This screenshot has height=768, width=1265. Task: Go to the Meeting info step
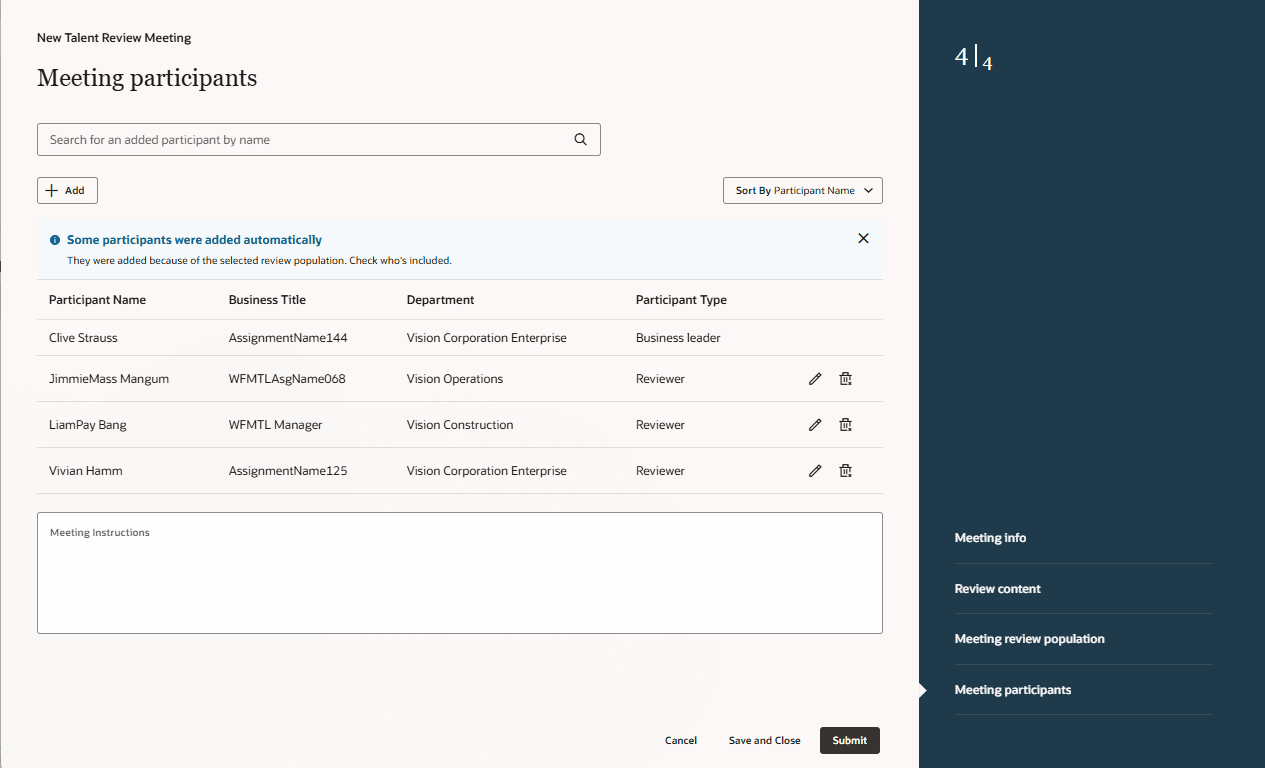click(x=990, y=538)
